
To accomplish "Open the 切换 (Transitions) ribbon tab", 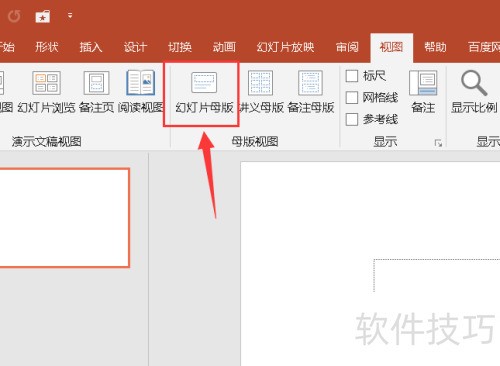I will click(180, 47).
